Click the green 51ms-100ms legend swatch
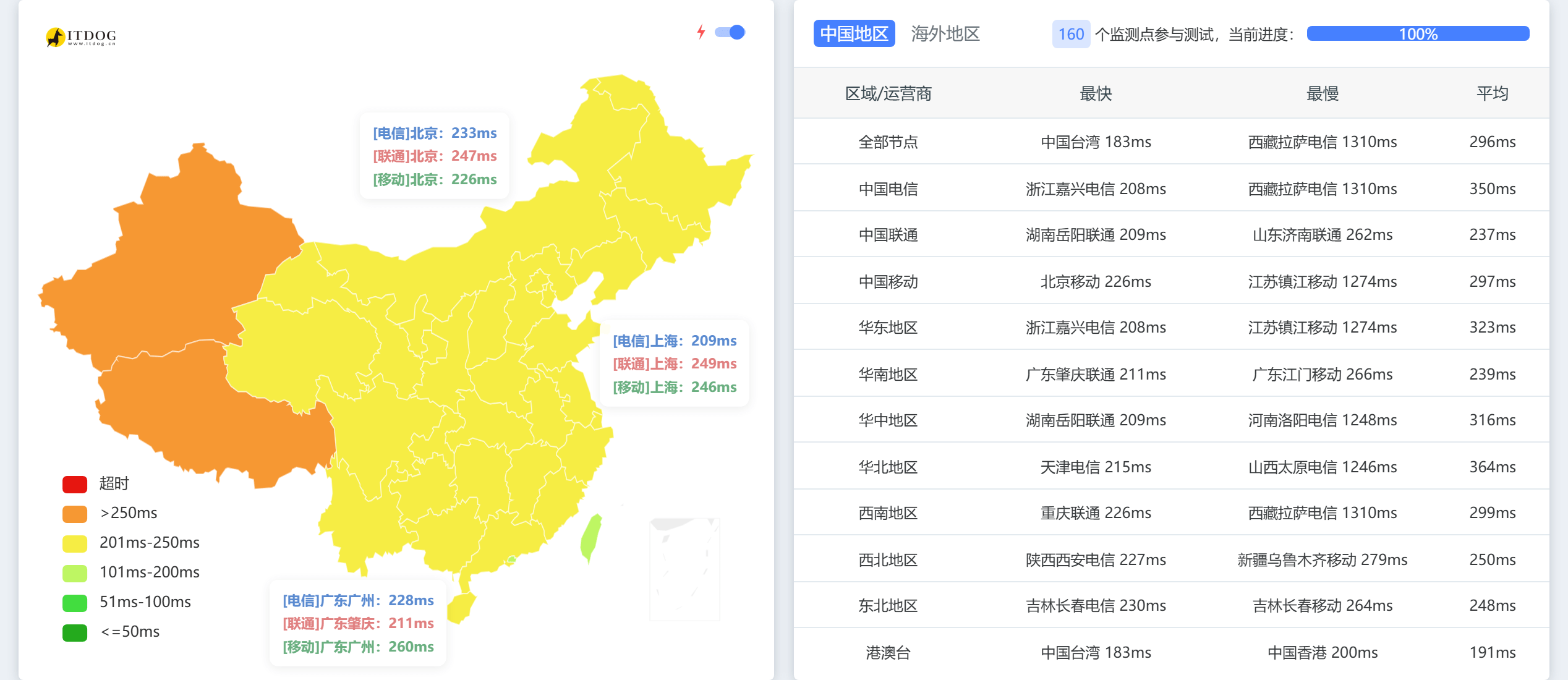The width and height of the screenshot is (1568, 680). [75, 603]
